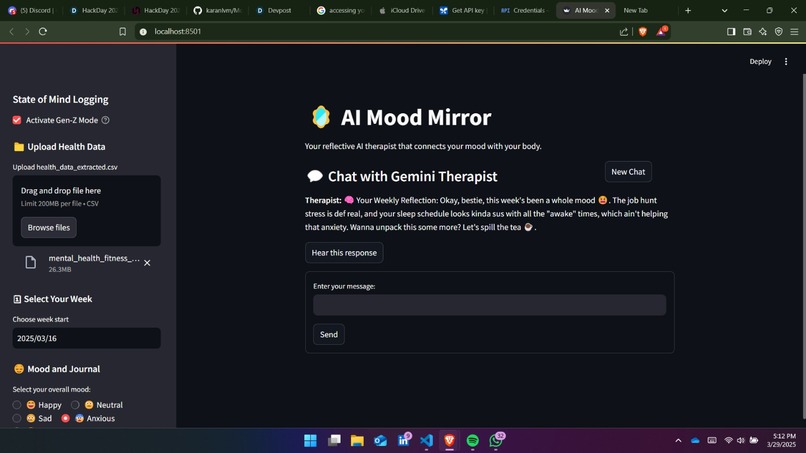Switch to the Credentials tab
This screenshot has width=806, height=453.
coord(525,10)
